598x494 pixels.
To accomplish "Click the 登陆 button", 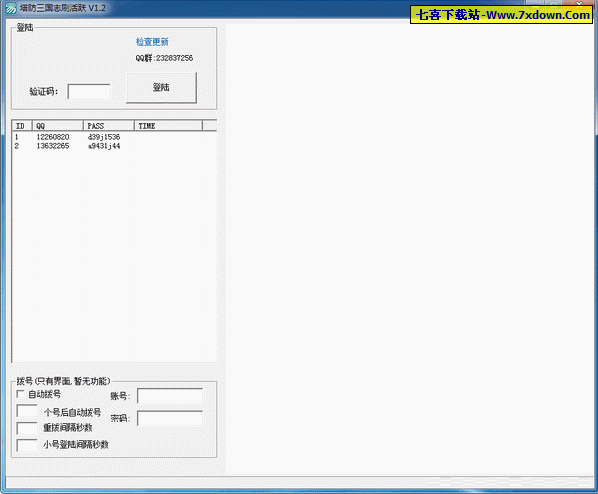I will (x=161, y=87).
